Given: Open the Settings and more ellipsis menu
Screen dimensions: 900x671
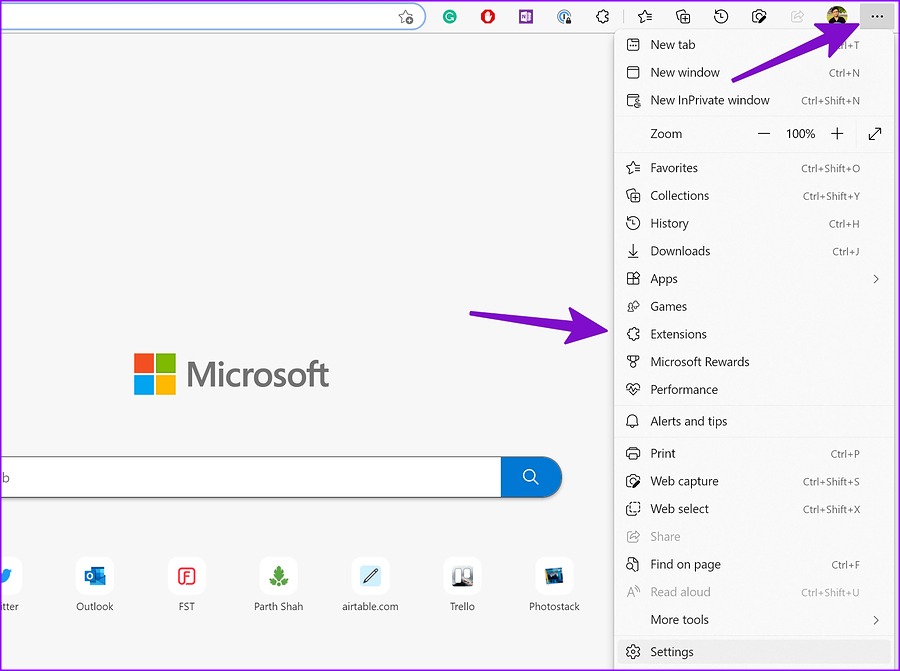Looking at the screenshot, I should (x=876, y=16).
